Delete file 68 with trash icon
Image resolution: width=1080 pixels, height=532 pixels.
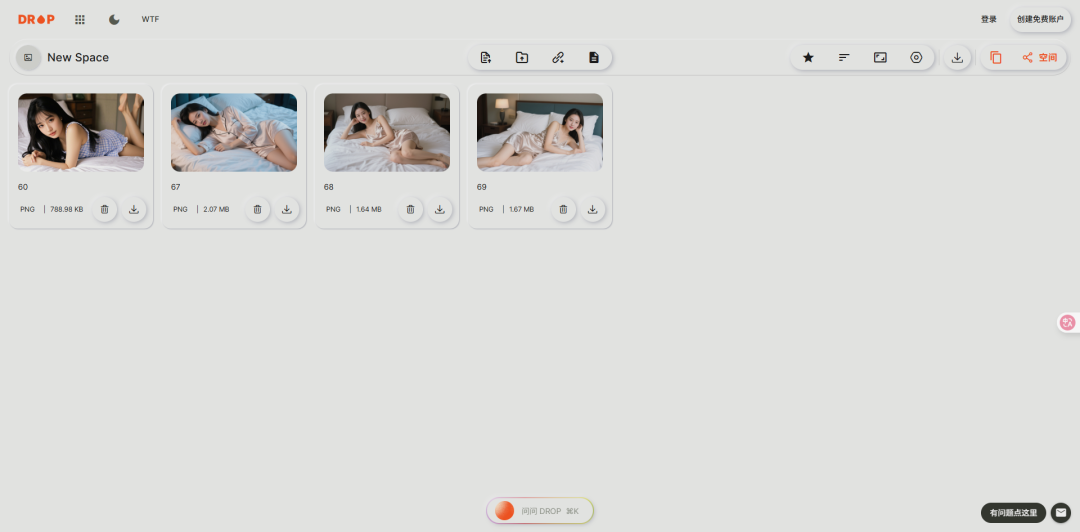[411, 209]
